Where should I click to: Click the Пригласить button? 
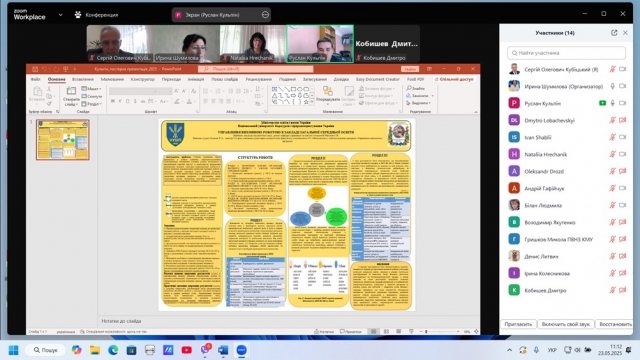coord(518,324)
